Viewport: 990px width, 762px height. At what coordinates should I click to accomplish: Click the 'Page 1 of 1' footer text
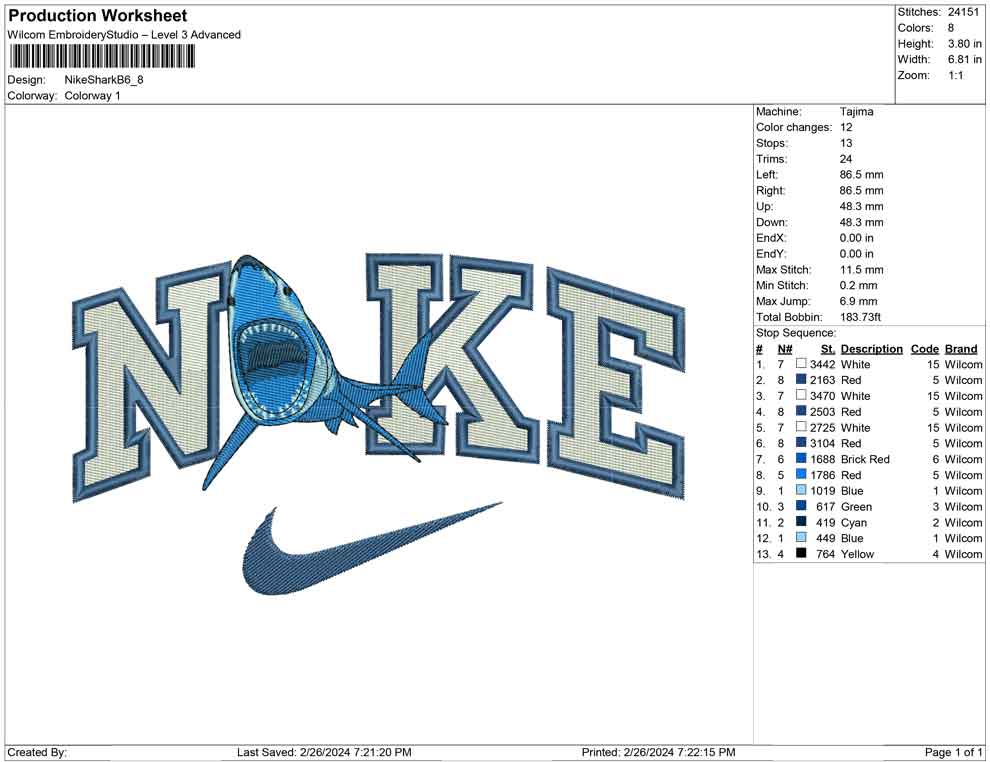pos(953,752)
